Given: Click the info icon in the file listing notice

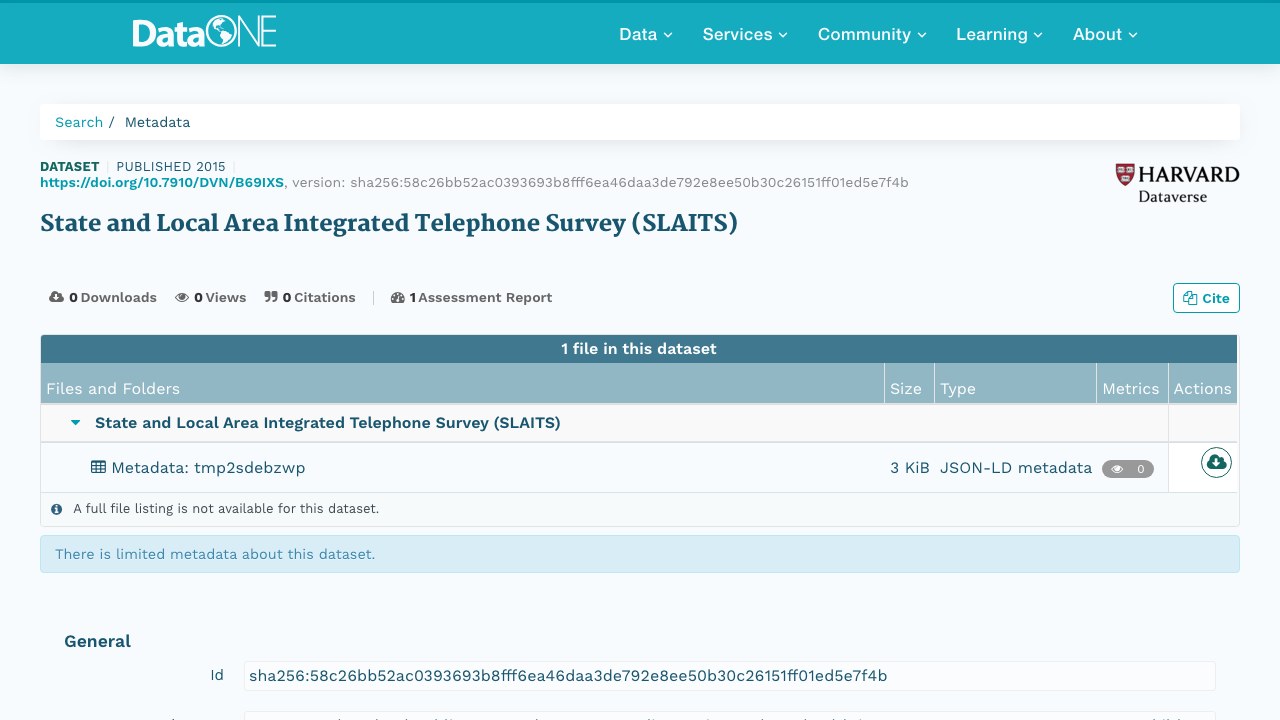Looking at the screenshot, I should 57,509.
